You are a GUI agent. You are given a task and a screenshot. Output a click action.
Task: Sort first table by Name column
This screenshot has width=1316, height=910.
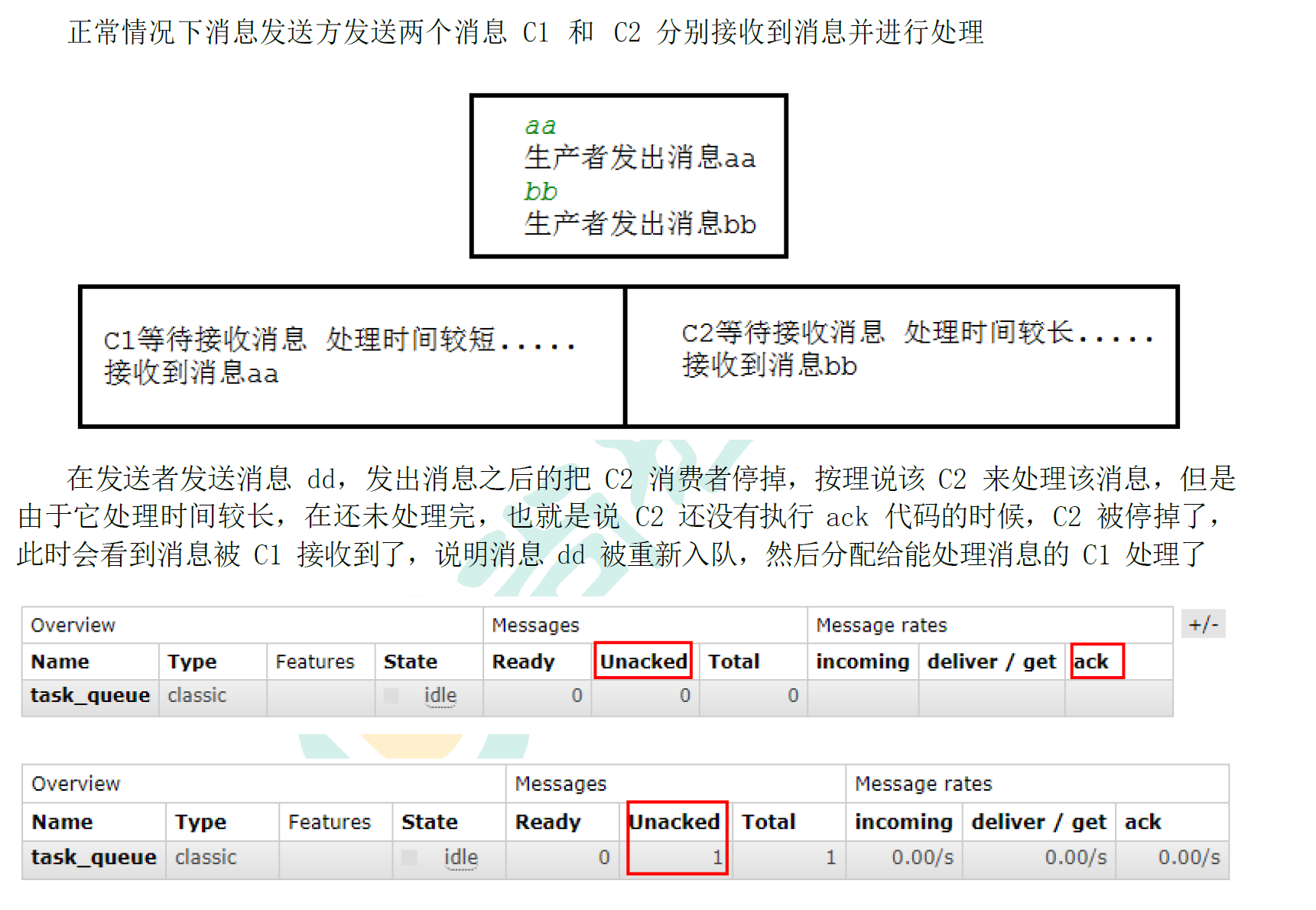click(60, 661)
